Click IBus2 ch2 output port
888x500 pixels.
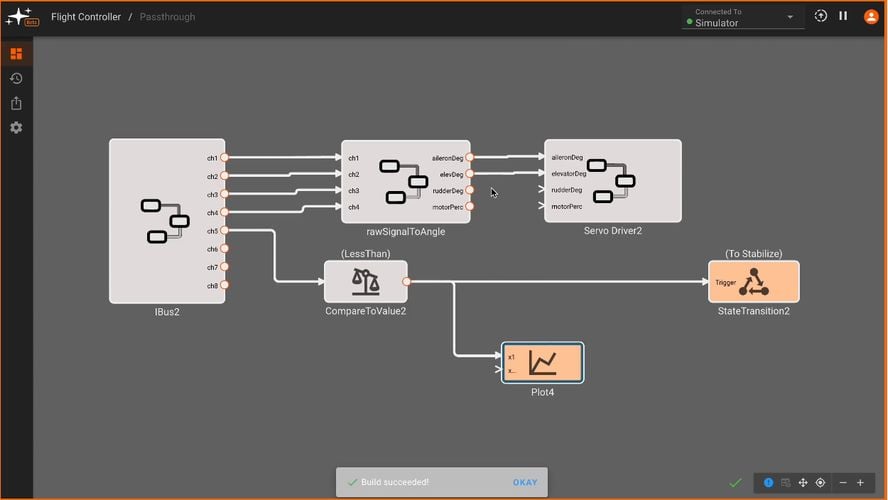pos(224,176)
